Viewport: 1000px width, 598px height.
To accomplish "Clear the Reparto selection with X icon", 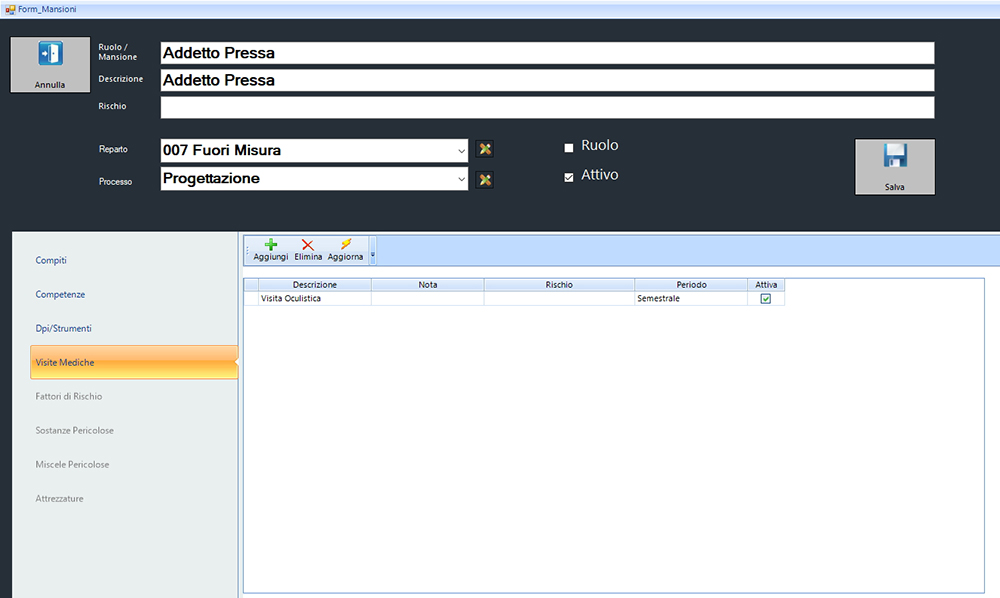I will [x=485, y=150].
